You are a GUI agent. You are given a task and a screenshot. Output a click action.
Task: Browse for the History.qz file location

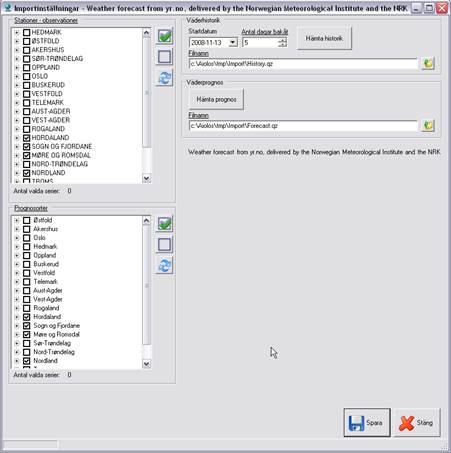[428, 63]
